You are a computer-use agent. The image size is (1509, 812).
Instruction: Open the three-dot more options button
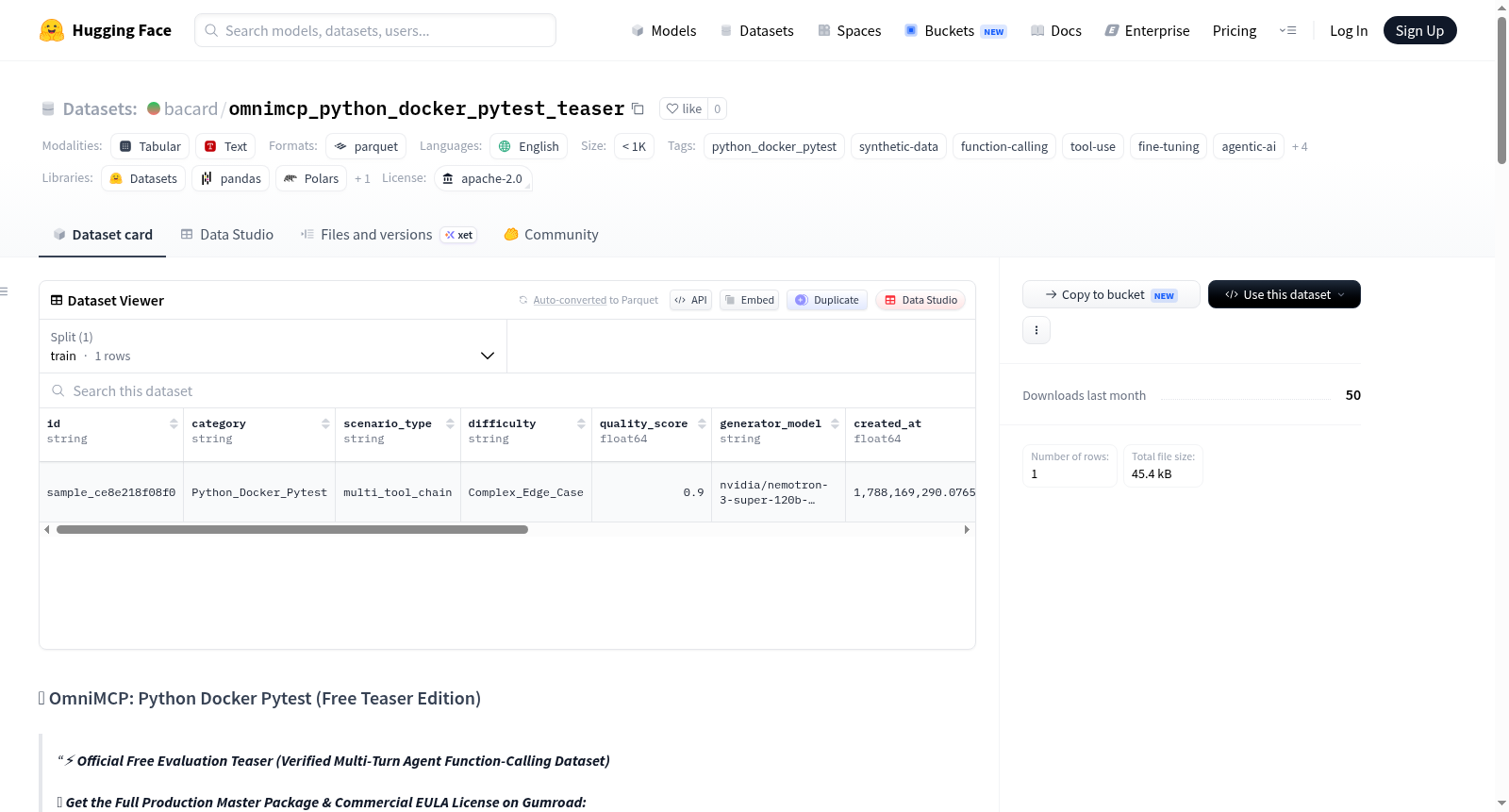(x=1036, y=330)
